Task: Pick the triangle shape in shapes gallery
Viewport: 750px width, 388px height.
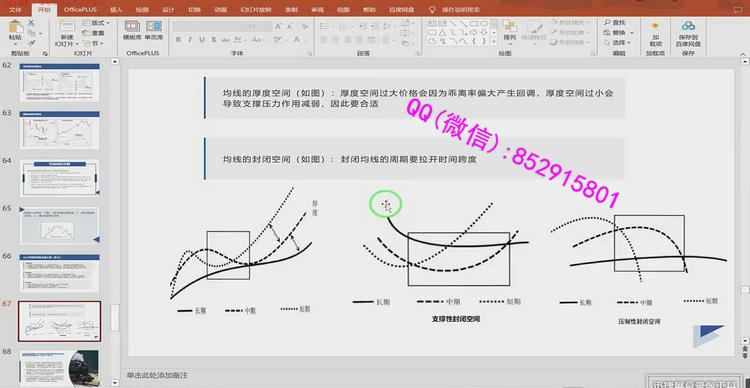Action: (442, 33)
